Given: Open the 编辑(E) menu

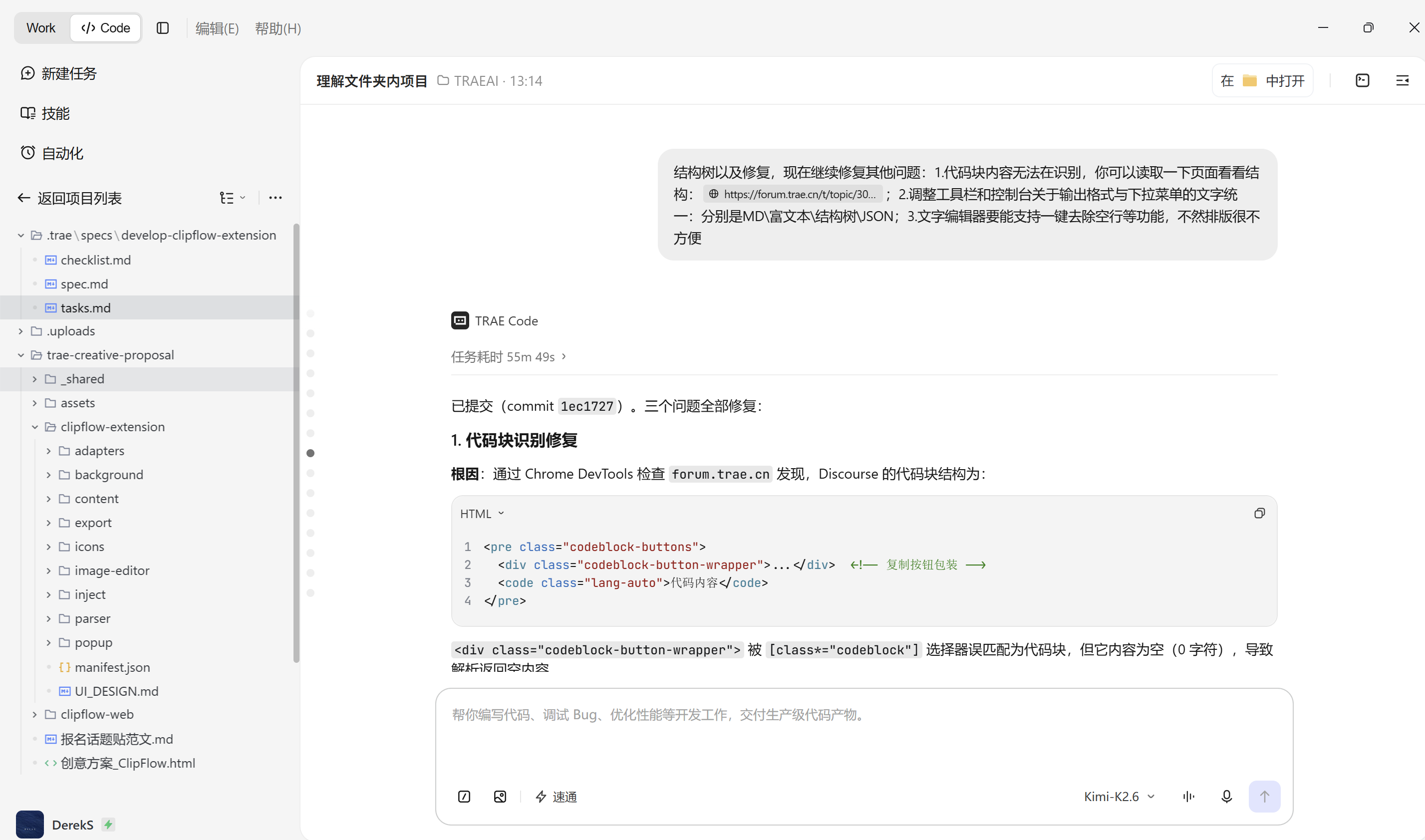Looking at the screenshot, I should [x=217, y=28].
